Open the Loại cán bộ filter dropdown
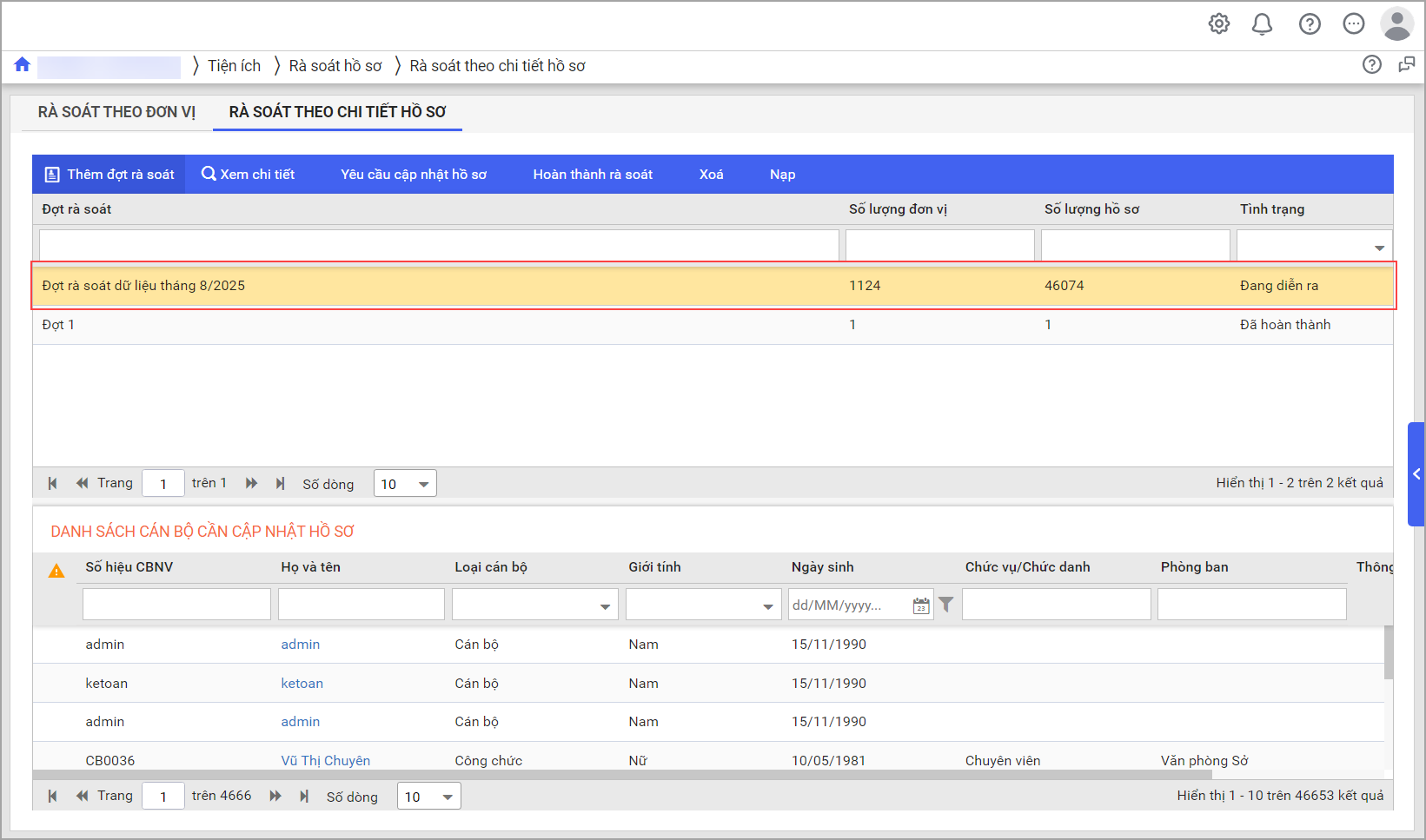Viewport: 1426px width, 840px height. pyautogui.click(x=605, y=606)
